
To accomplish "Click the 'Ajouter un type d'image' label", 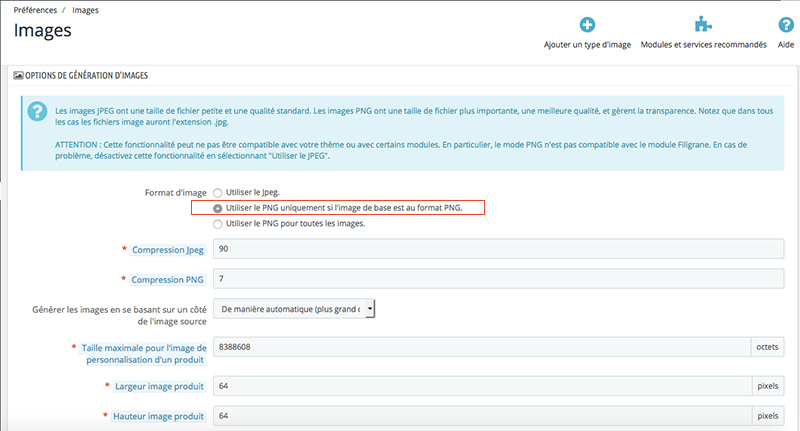I will [x=587, y=45].
